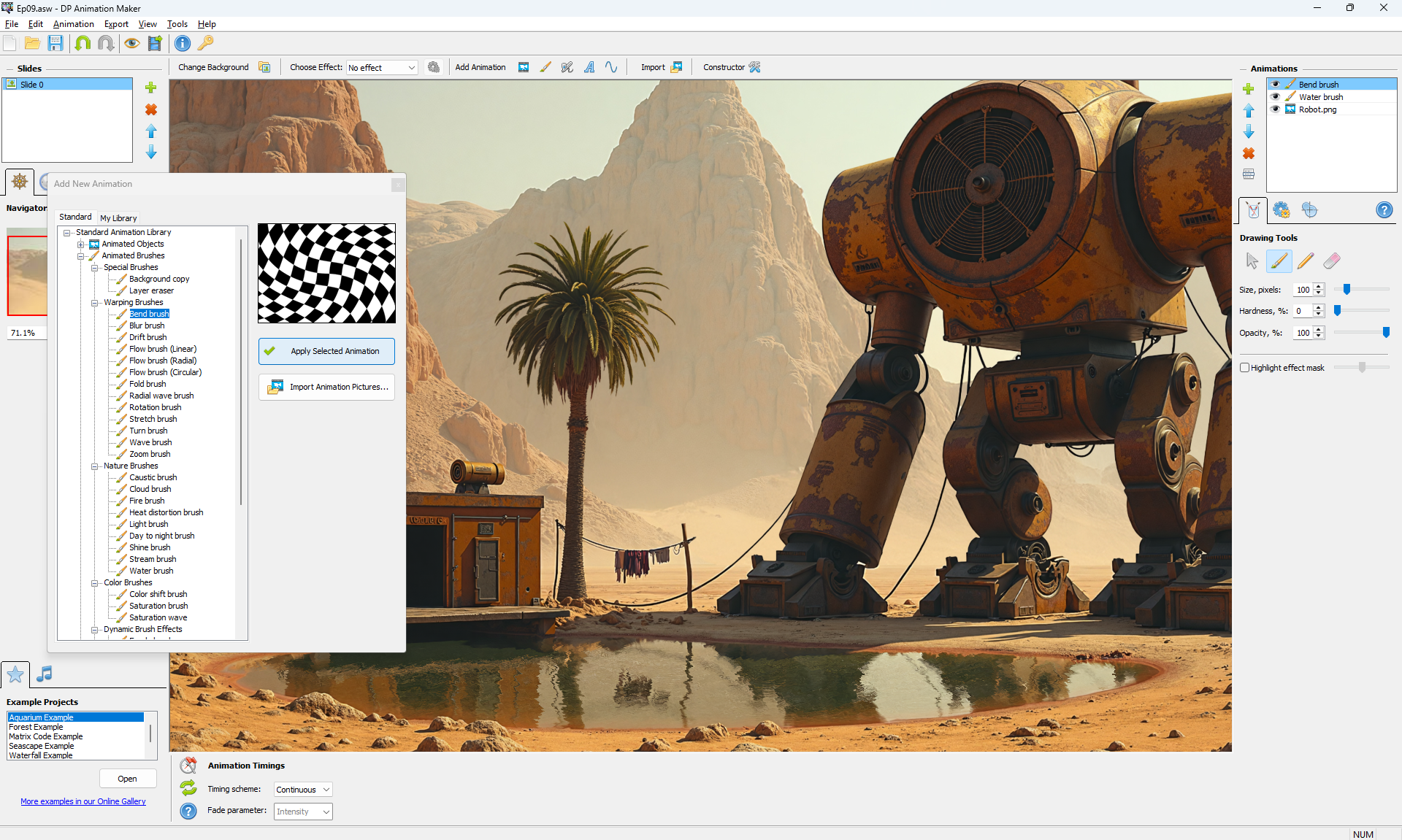Switch to the My Library tab
This screenshot has height=840, width=1402.
click(x=118, y=218)
